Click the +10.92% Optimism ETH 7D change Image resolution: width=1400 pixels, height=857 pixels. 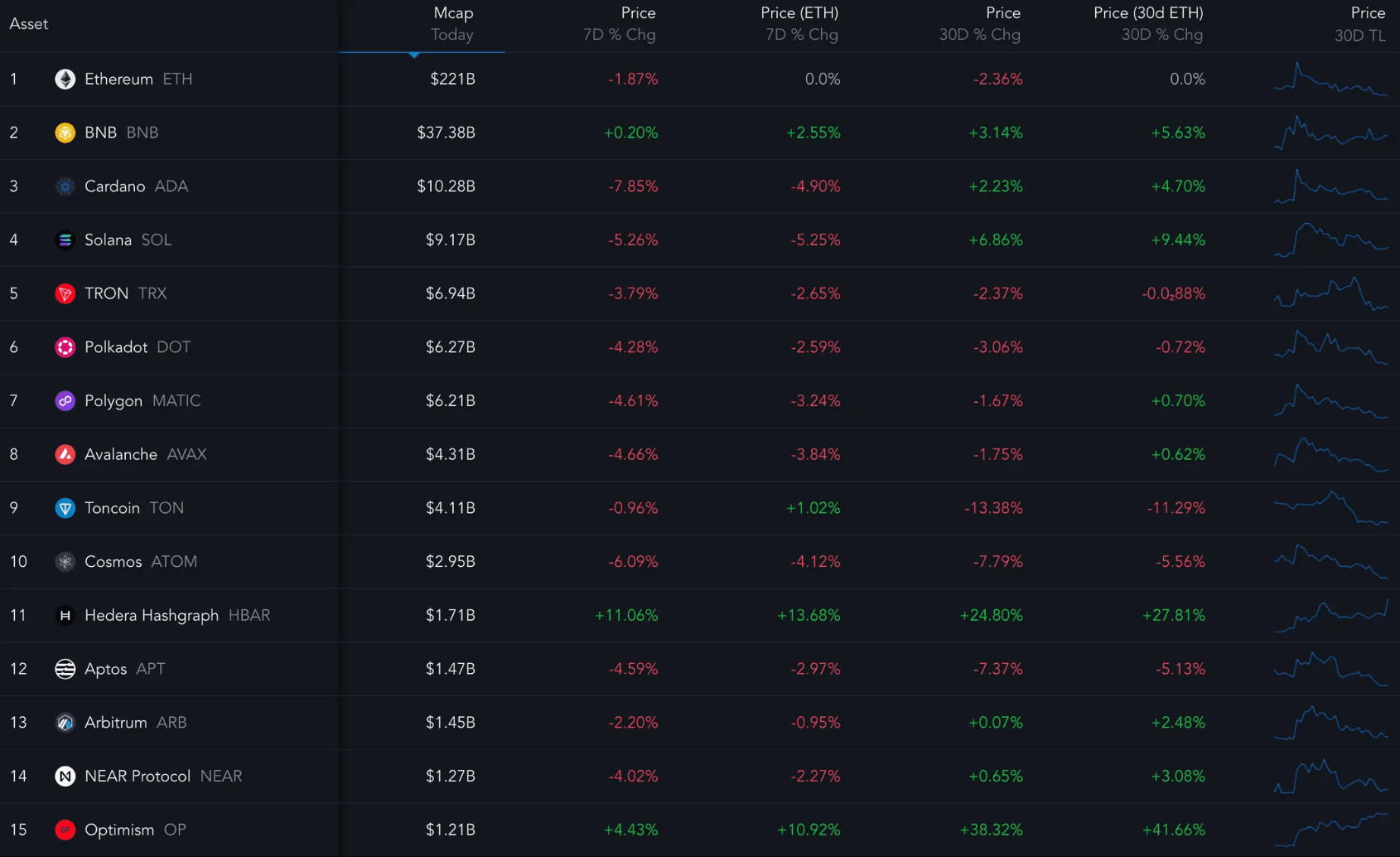click(809, 830)
